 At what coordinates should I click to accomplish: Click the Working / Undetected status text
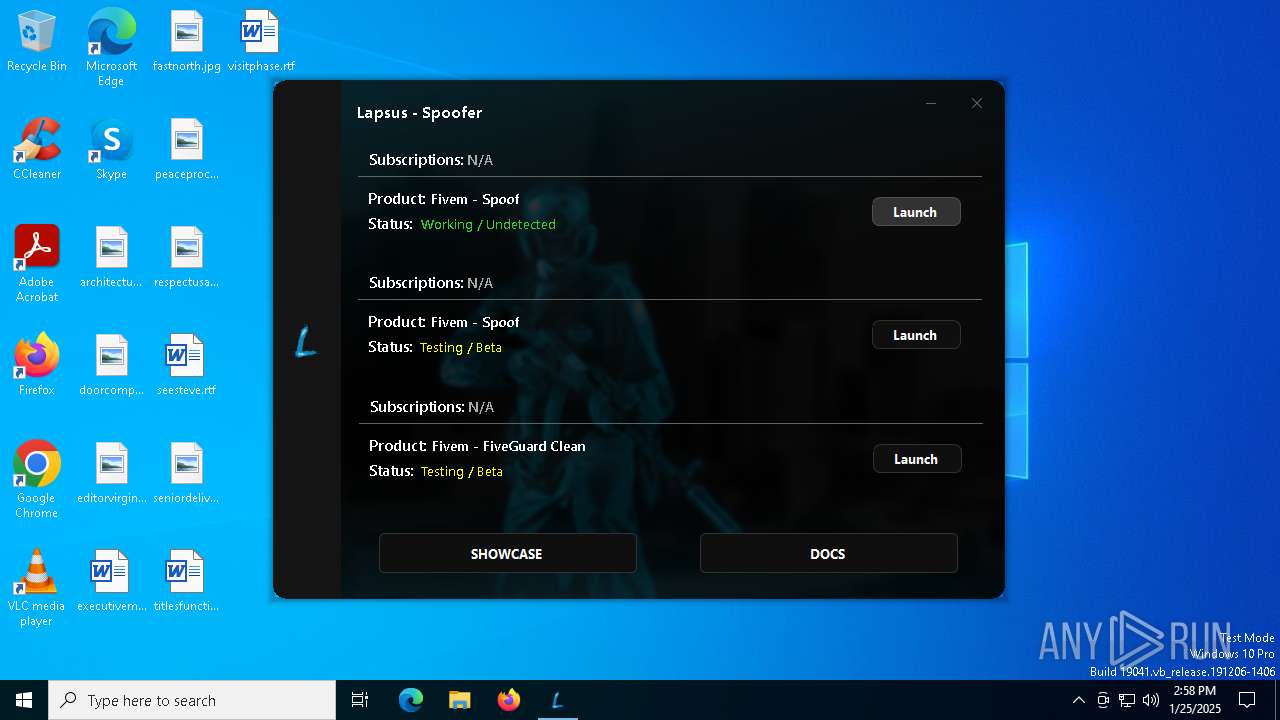pyautogui.click(x=488, y=224)
